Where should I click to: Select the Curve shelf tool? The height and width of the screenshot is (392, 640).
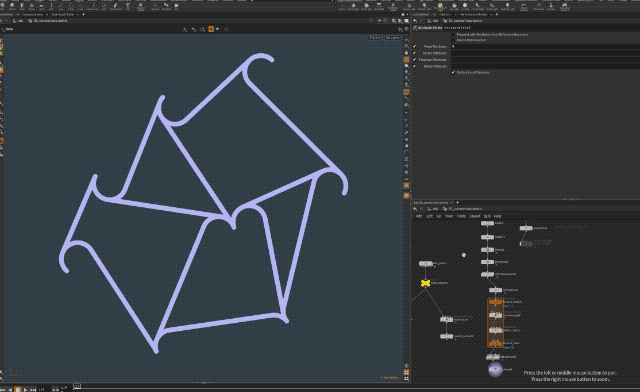pos(80,6)
